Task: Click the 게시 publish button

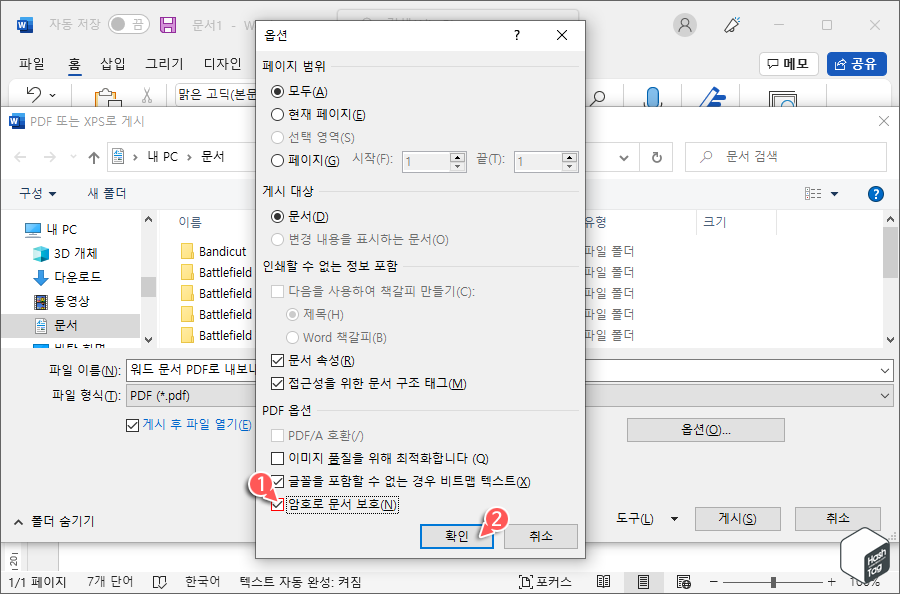Action: pos(738,518)
